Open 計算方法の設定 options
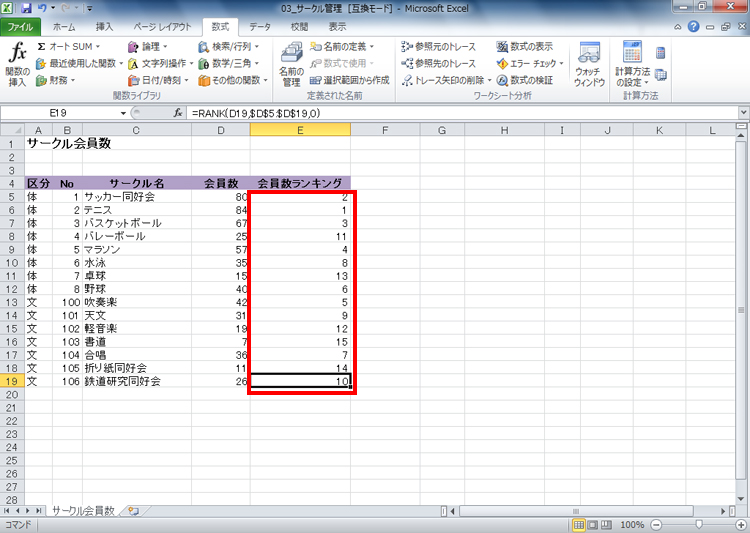 pyautogui.click(x=632, y=65)
